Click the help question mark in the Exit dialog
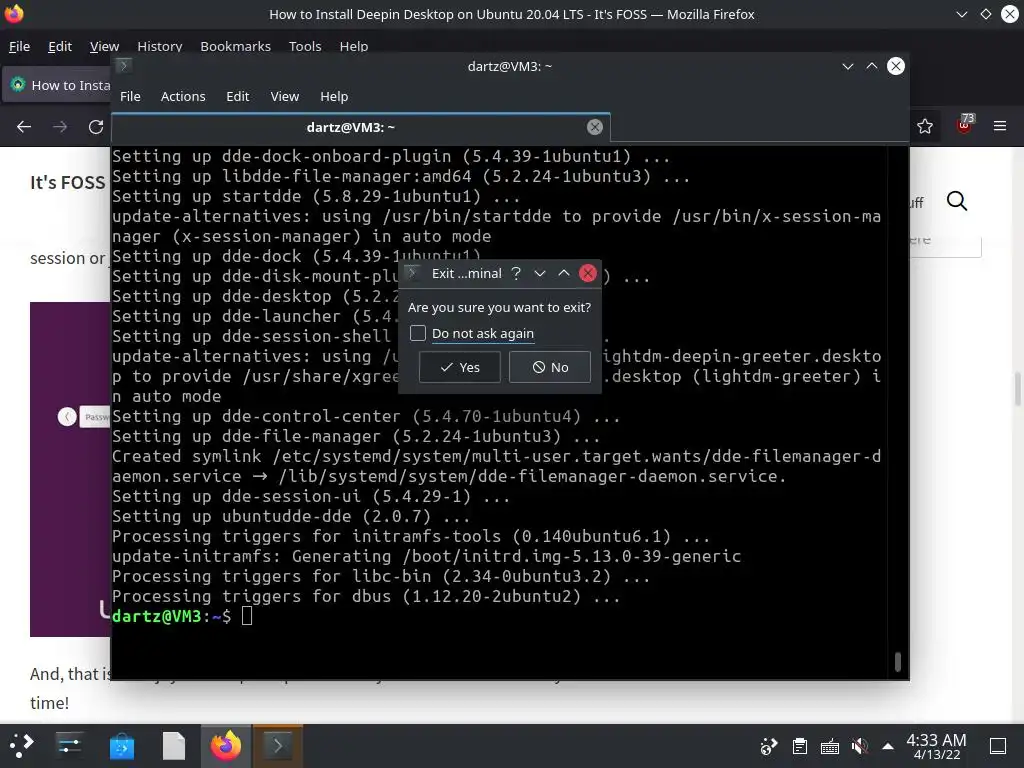The image size is (1024, 768). coord(516,273)
